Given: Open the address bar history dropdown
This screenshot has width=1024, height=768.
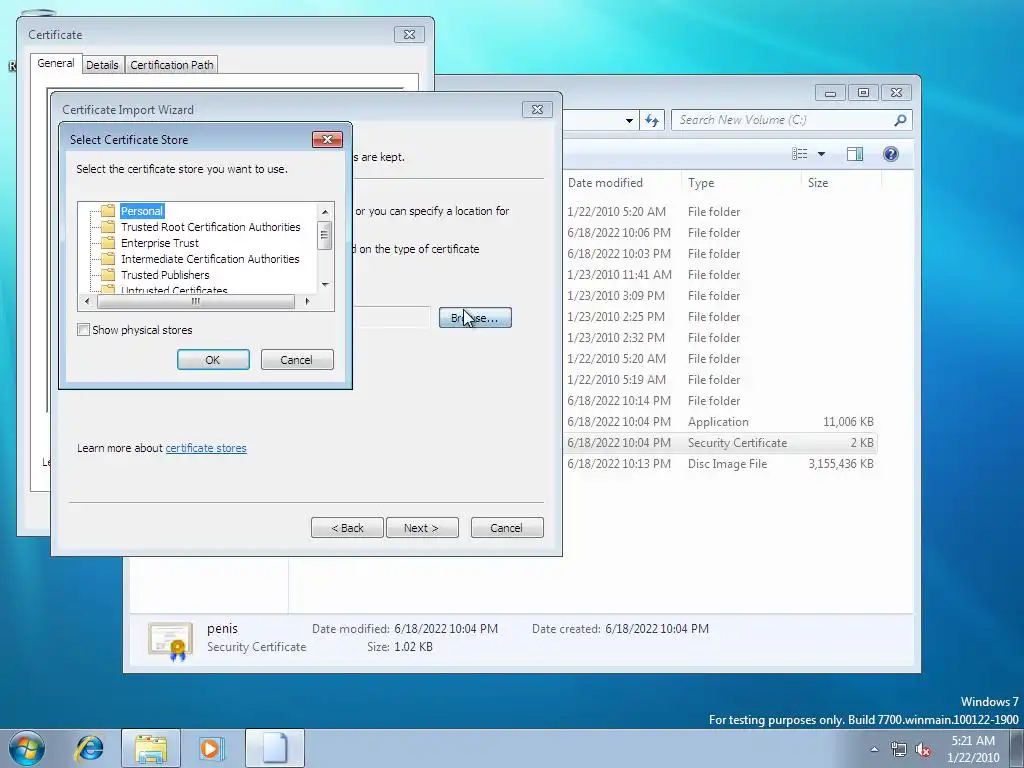Looking at the screenshot, I should pos(629,120).
